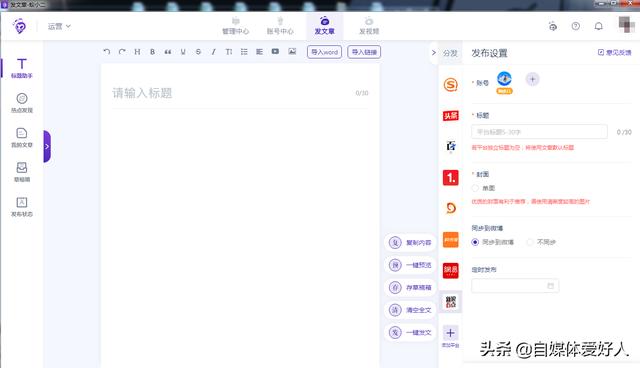Open the 定时发布 date picker field
This screenshot has height=368, width=640.
(x=515, y=286)
